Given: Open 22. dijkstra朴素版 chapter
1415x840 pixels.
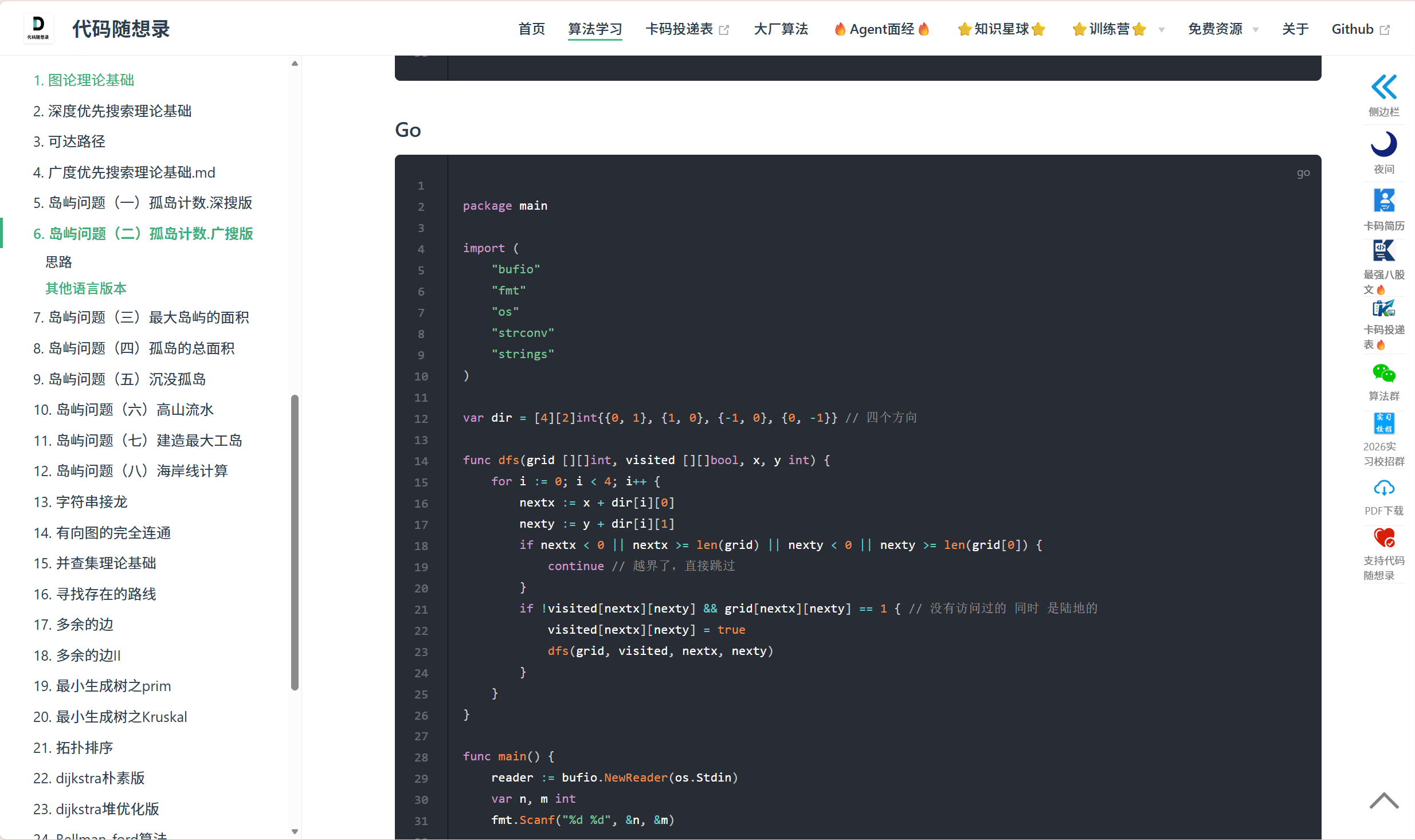Looking at the screenshot, I should pos(89,778).
